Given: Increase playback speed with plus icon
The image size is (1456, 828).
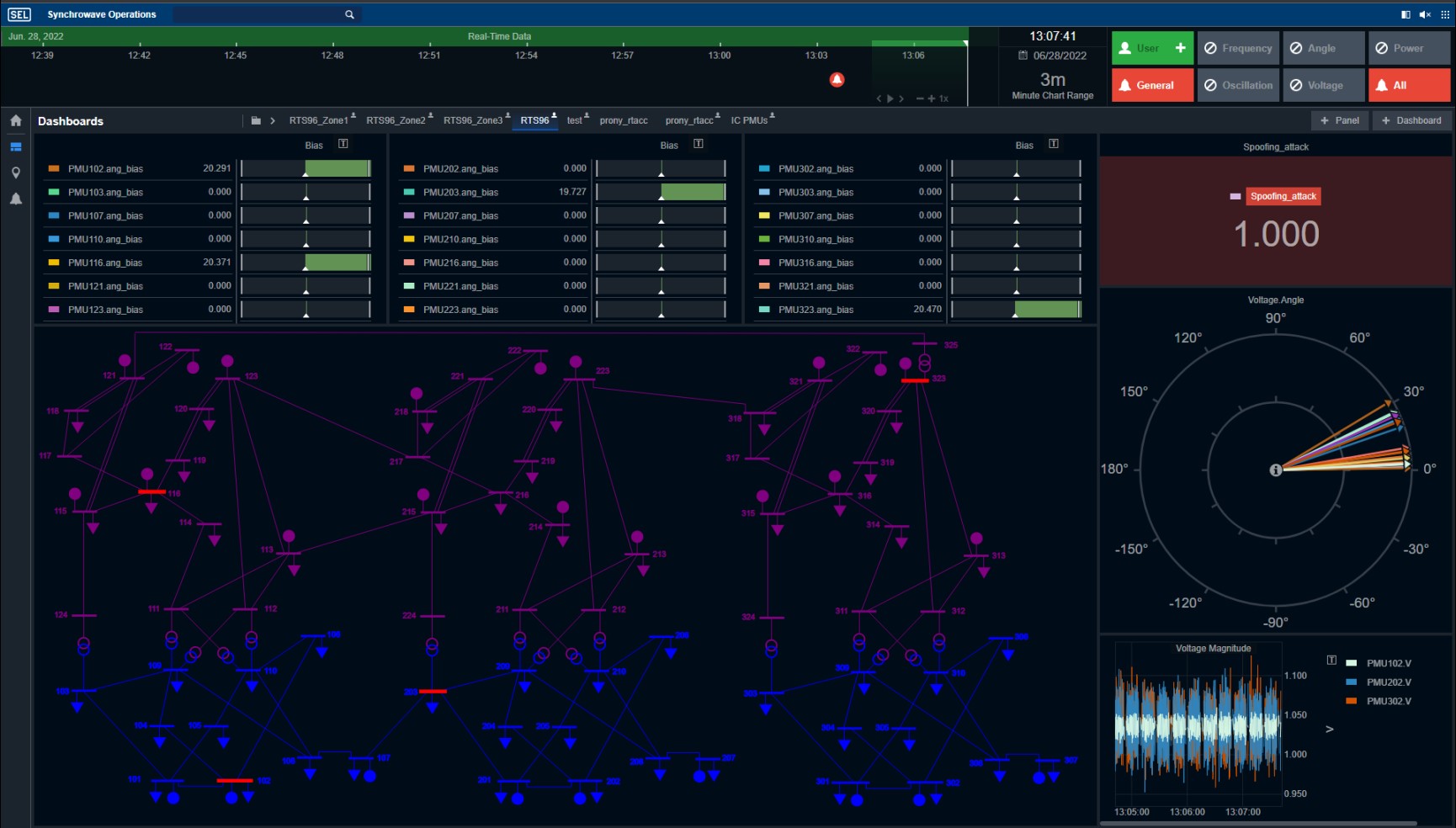Looking at the screenshot, I should point(932,98).
